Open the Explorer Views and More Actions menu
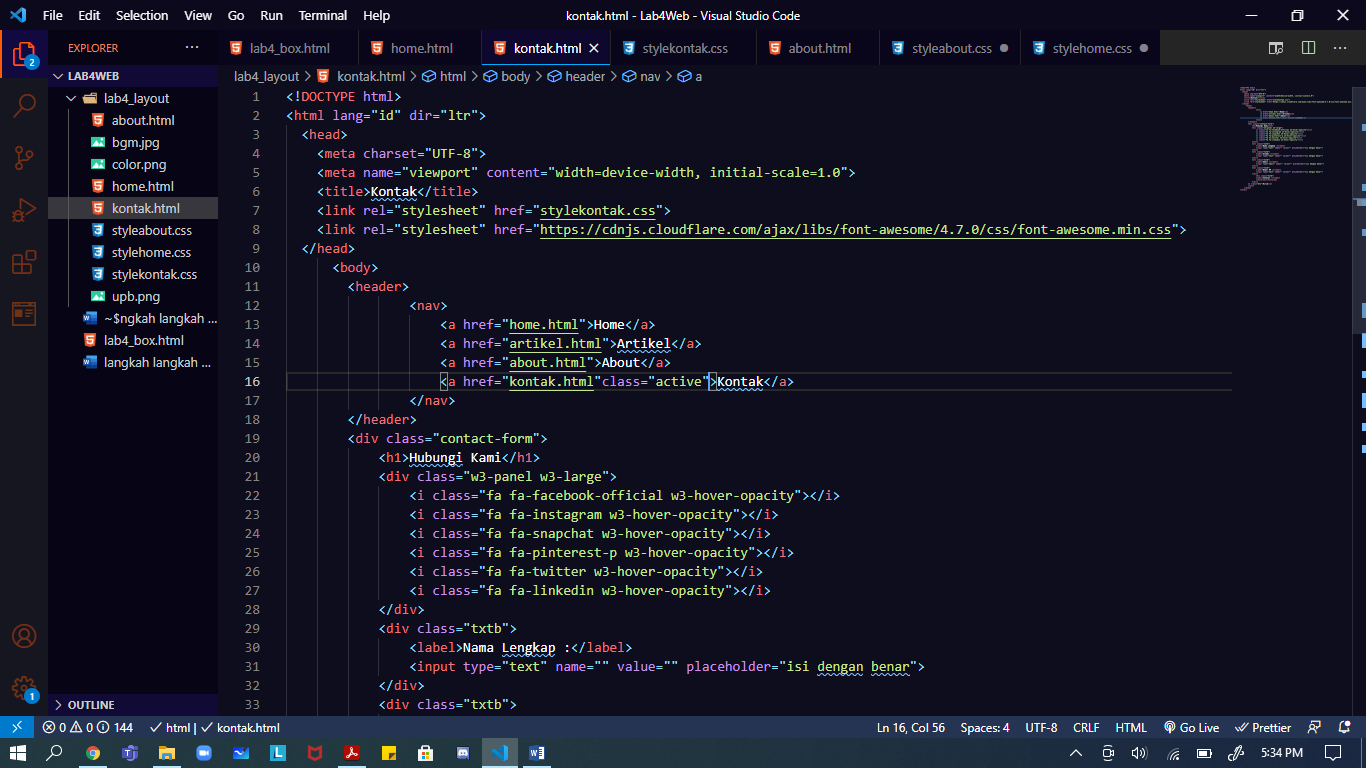The width and height of the screenshot is (1366, 768). point(193,47)
